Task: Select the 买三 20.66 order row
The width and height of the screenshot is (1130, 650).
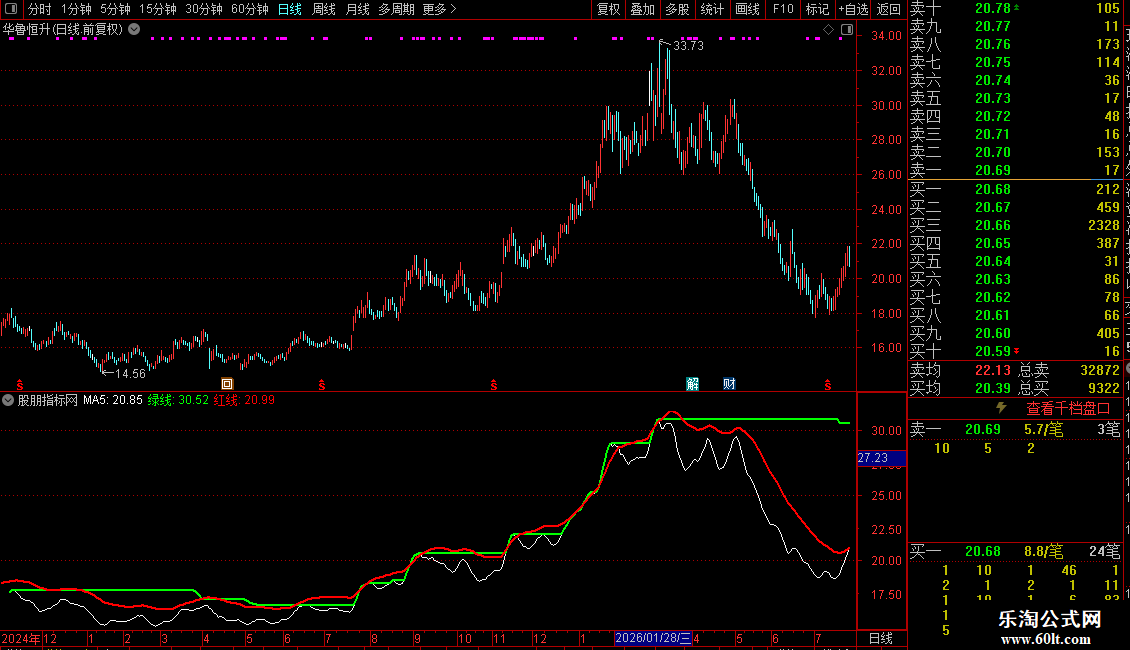Action: coord(1015,225)
